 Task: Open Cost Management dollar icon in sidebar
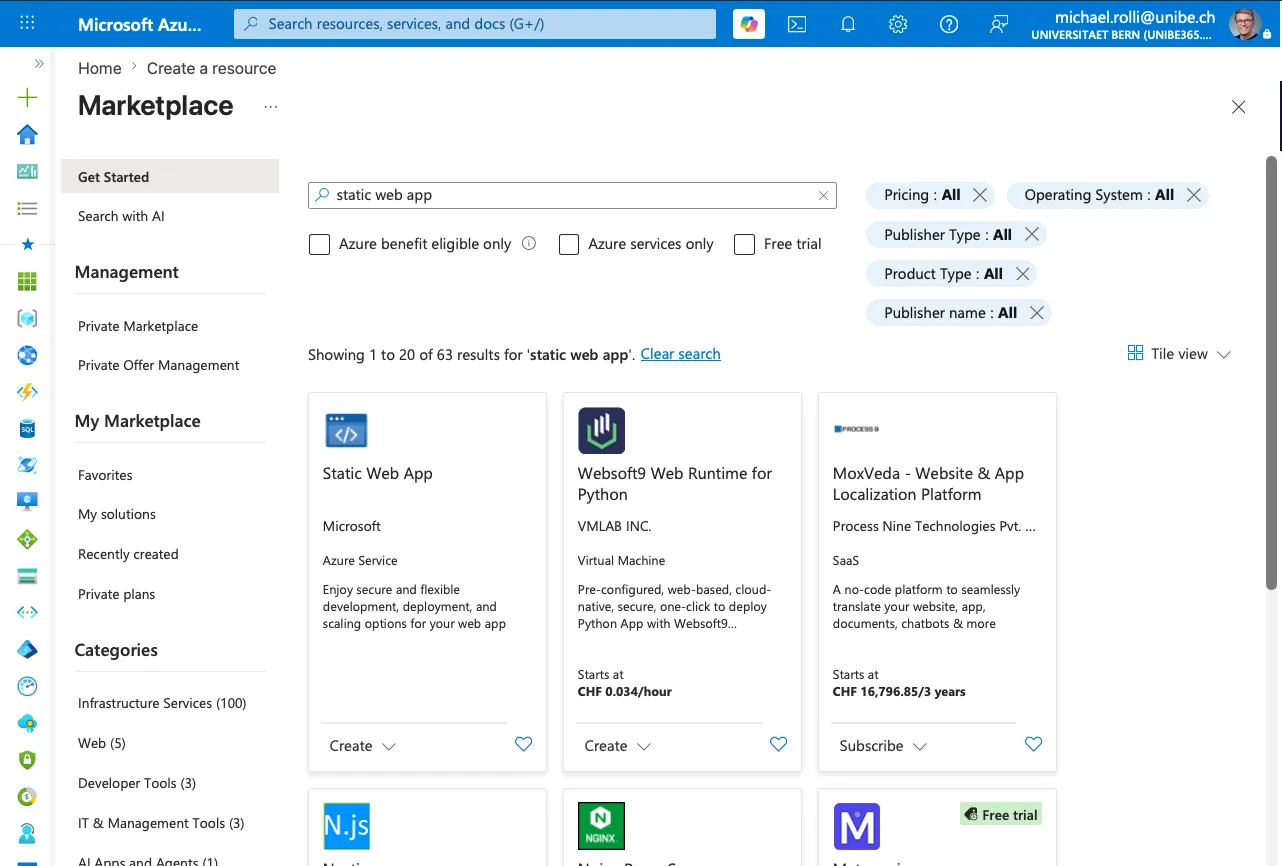click(27, 796)
